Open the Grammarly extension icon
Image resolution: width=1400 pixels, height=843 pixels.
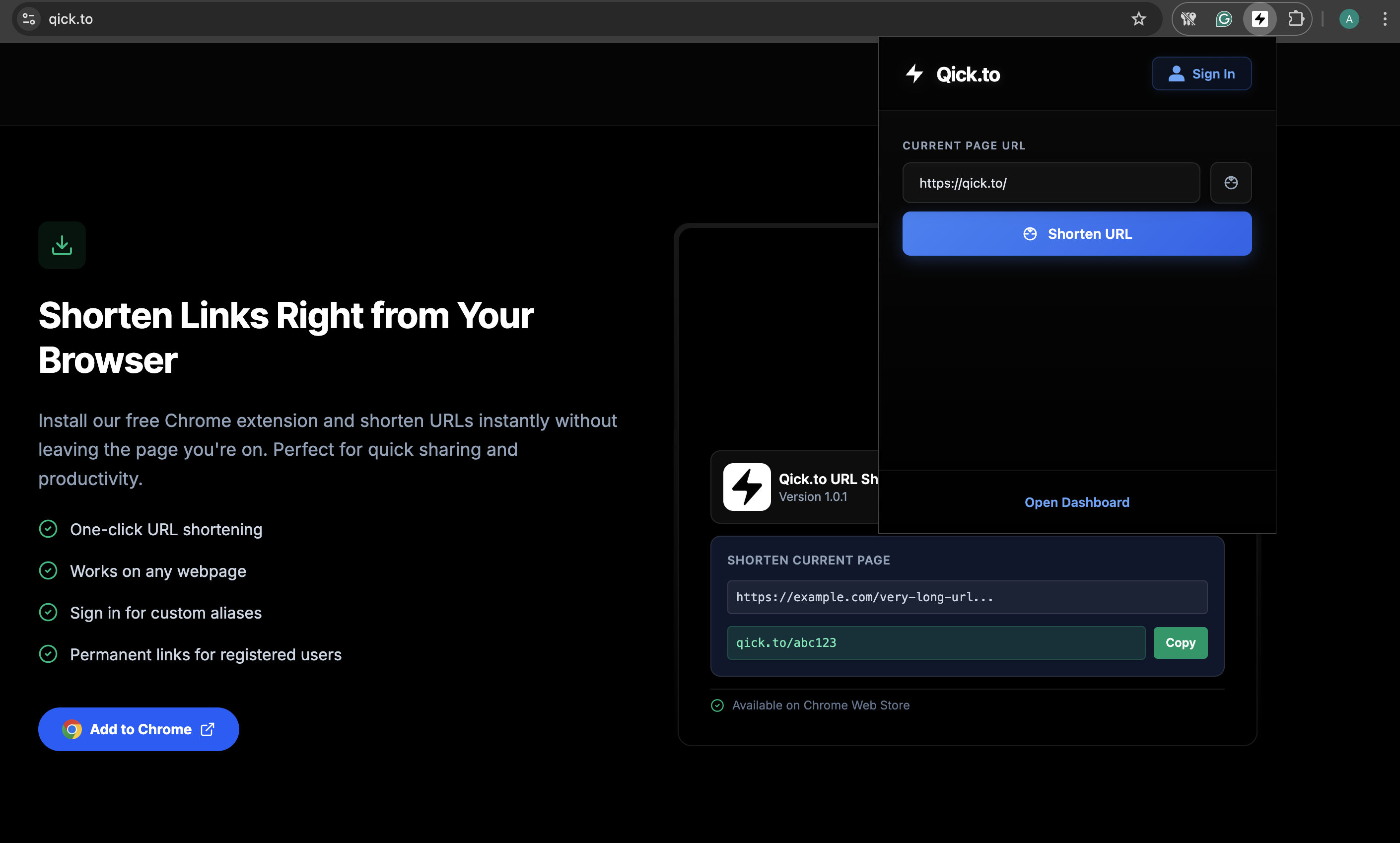pyautogui.click(x=1223, y=19)
